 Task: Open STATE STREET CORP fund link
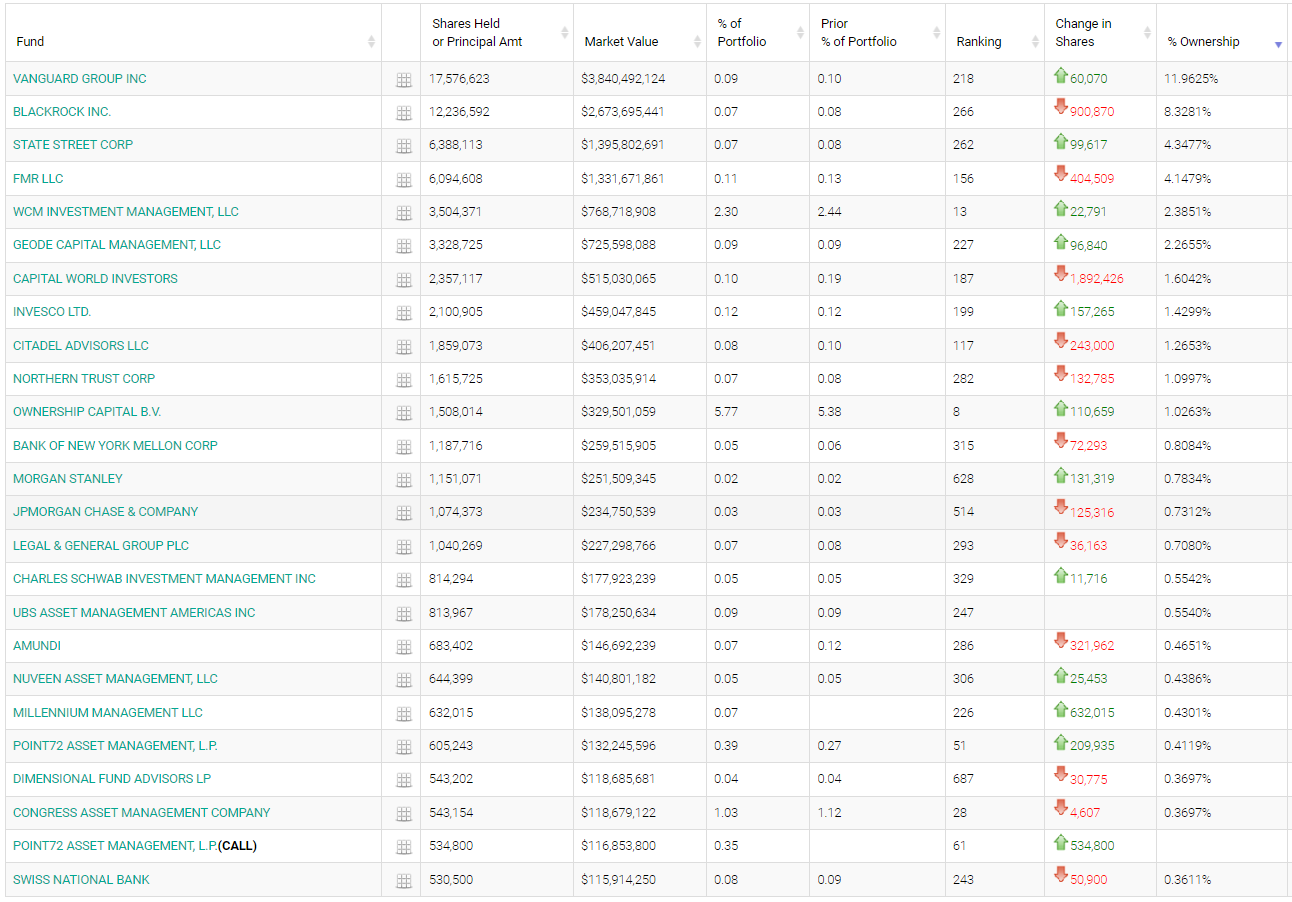73,145
